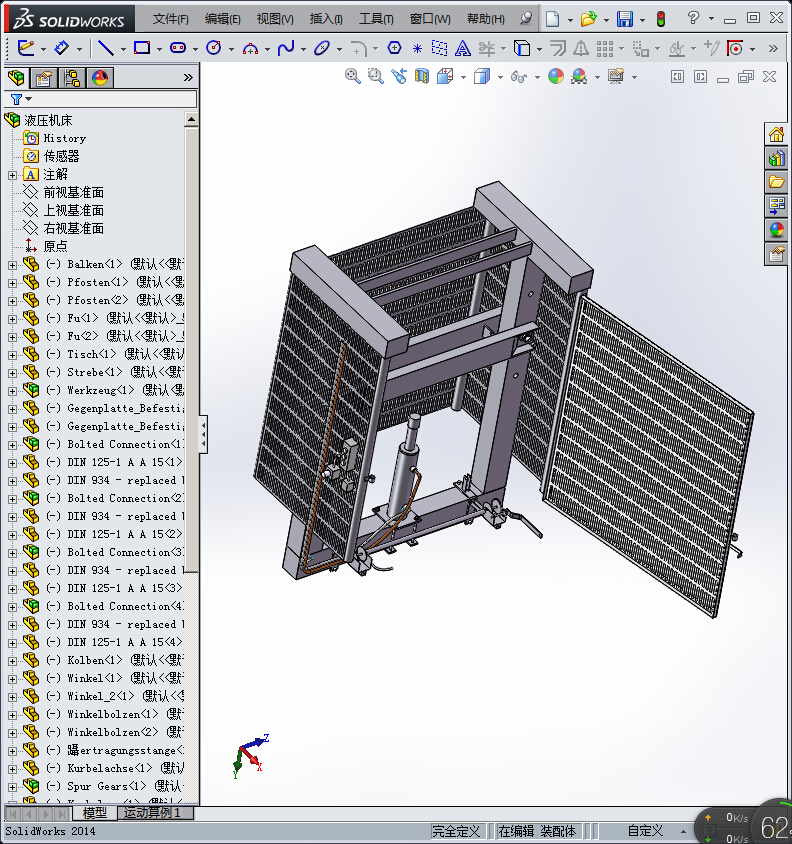This screenshot has height=844, width=792.
Task: Select the Line sketch tool
Action: (x=103, y=48)
